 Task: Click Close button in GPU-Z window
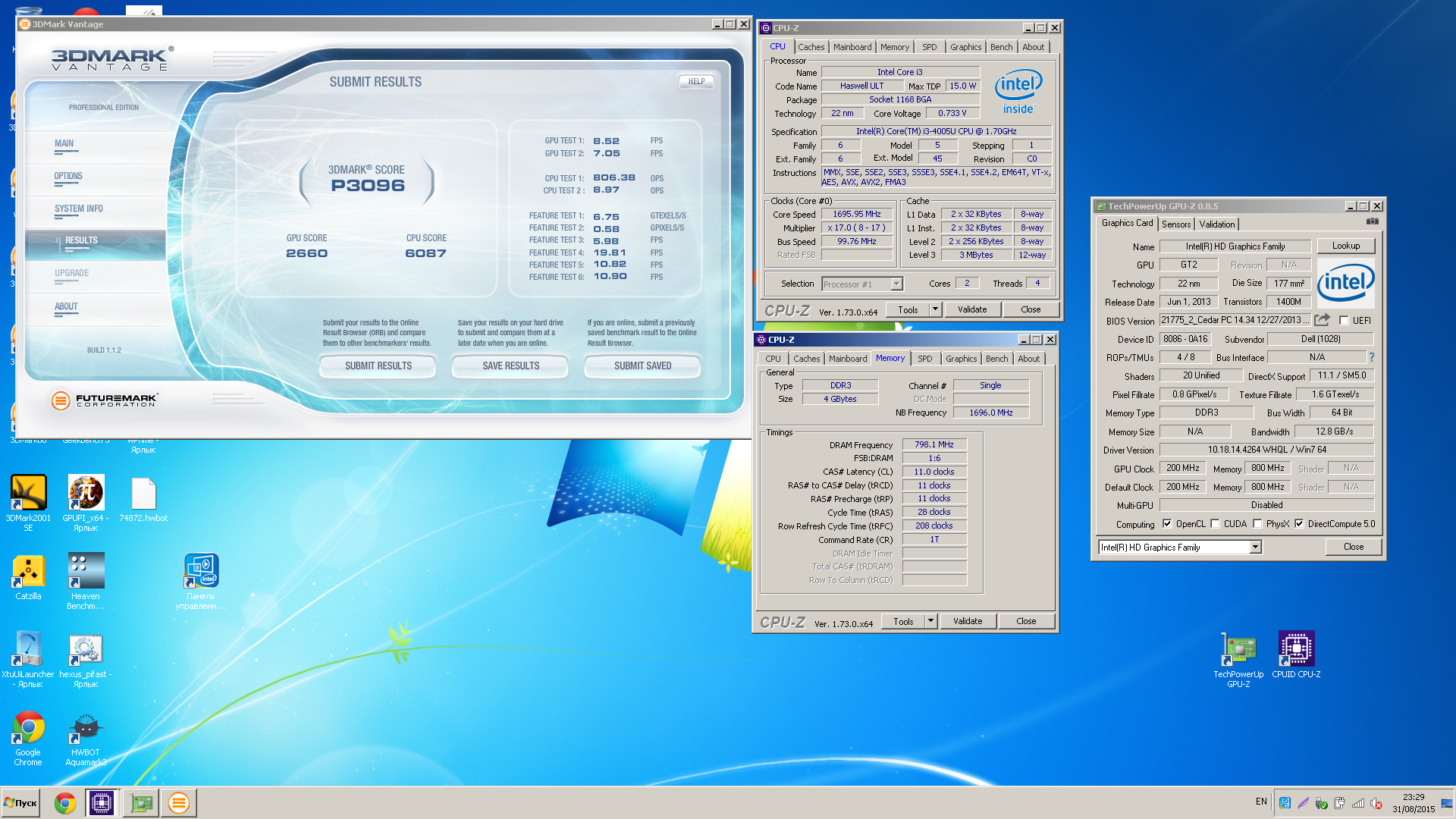click(1353, 547)
